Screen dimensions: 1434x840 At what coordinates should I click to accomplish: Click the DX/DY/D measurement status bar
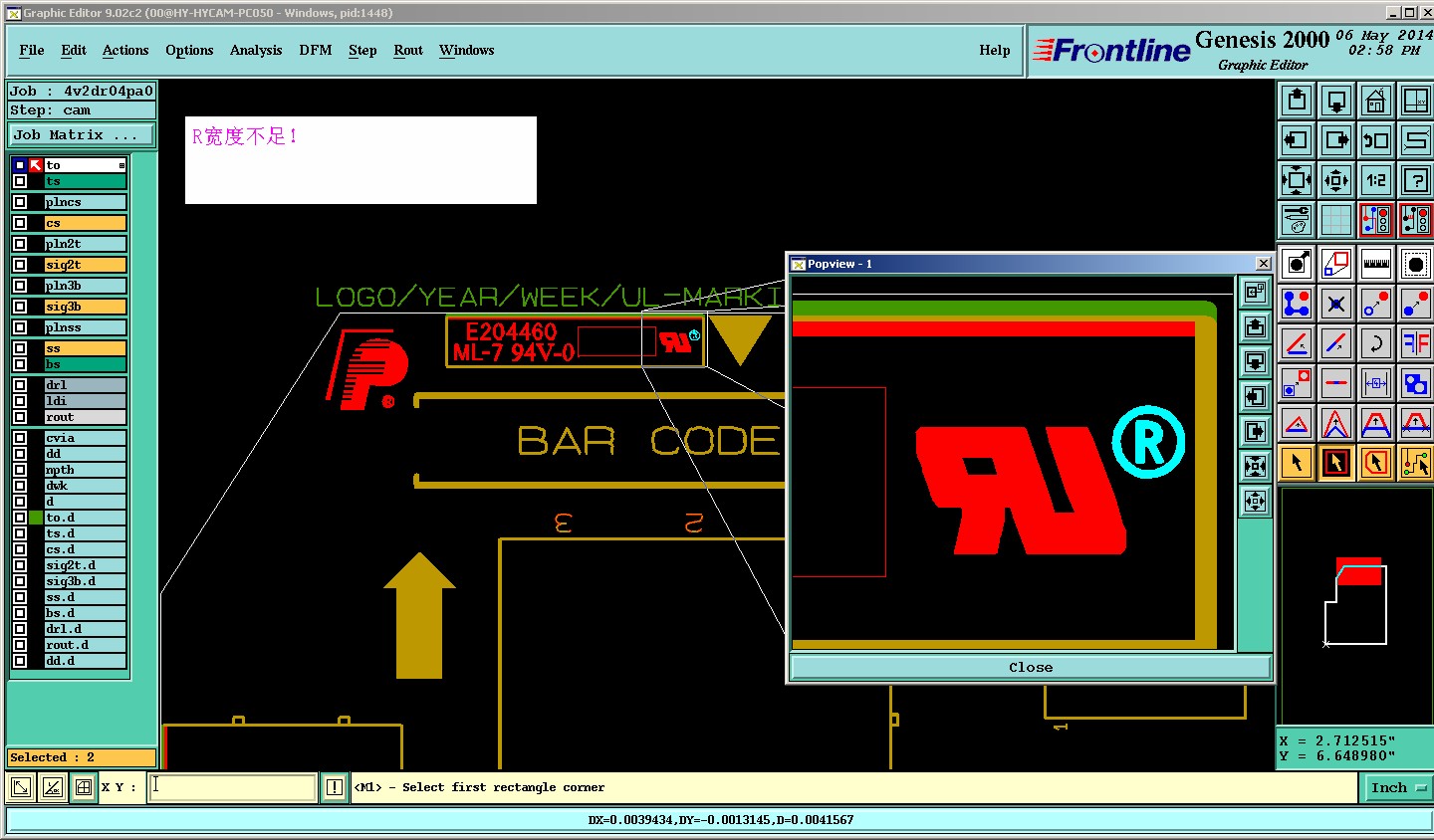[720, 820]
